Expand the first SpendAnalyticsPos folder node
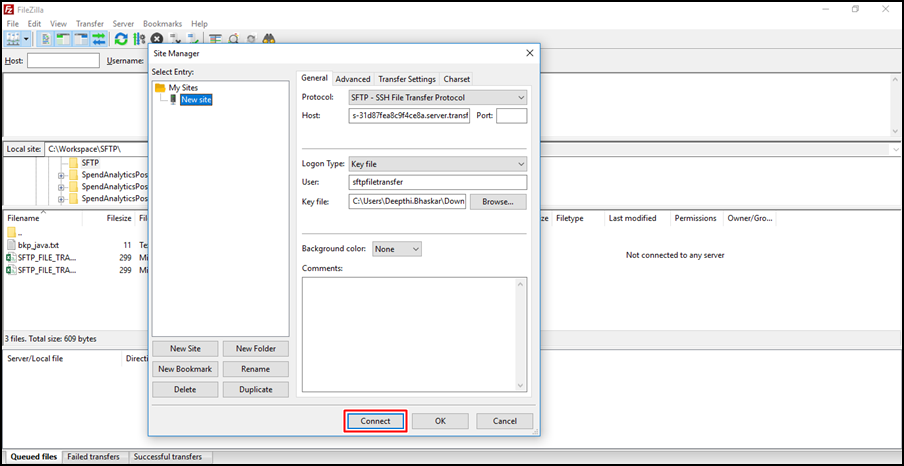This screenshot has height=466, width=904. [x=61, y=175]
